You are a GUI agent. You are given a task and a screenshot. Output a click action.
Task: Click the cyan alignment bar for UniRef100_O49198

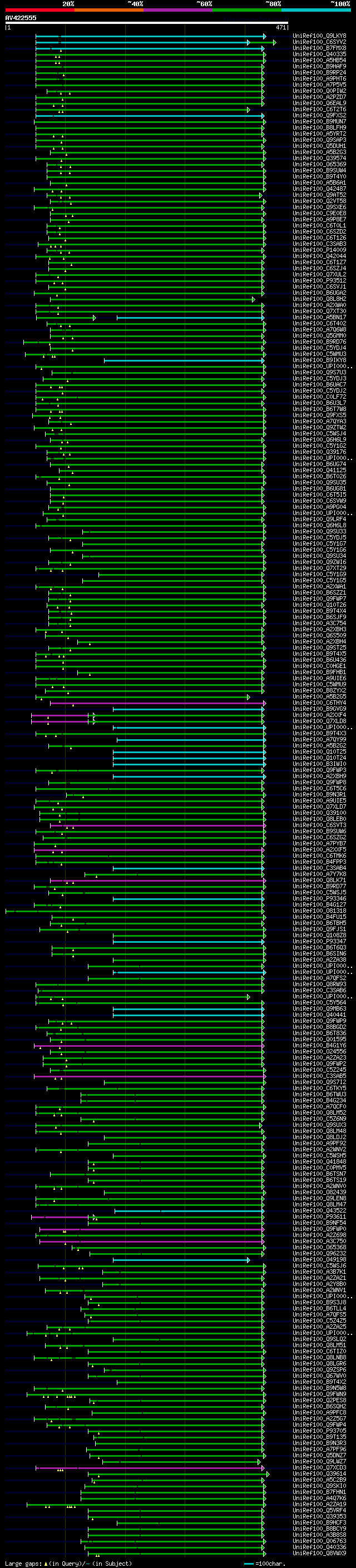[181, 1259]
